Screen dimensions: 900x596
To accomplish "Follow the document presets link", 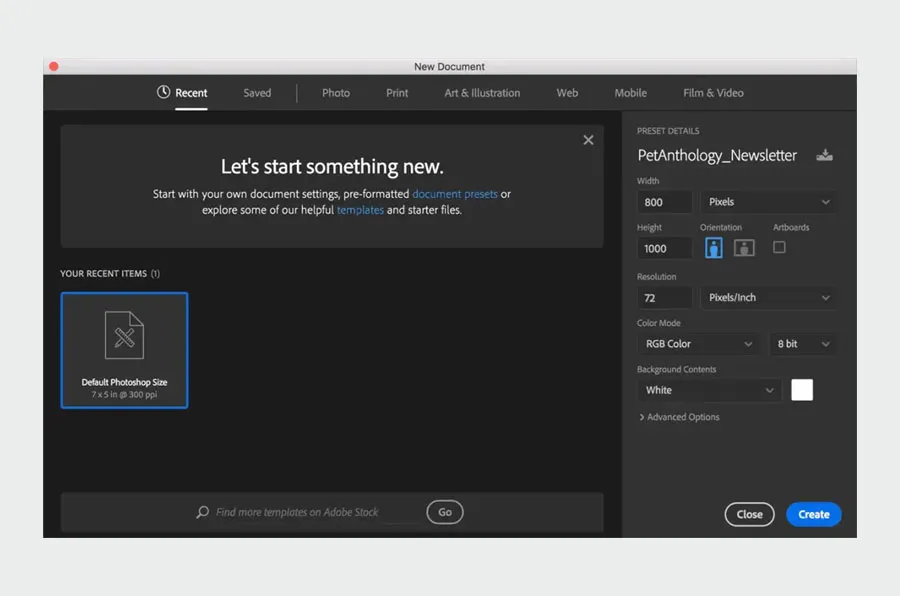I will [x=455, y=194].
